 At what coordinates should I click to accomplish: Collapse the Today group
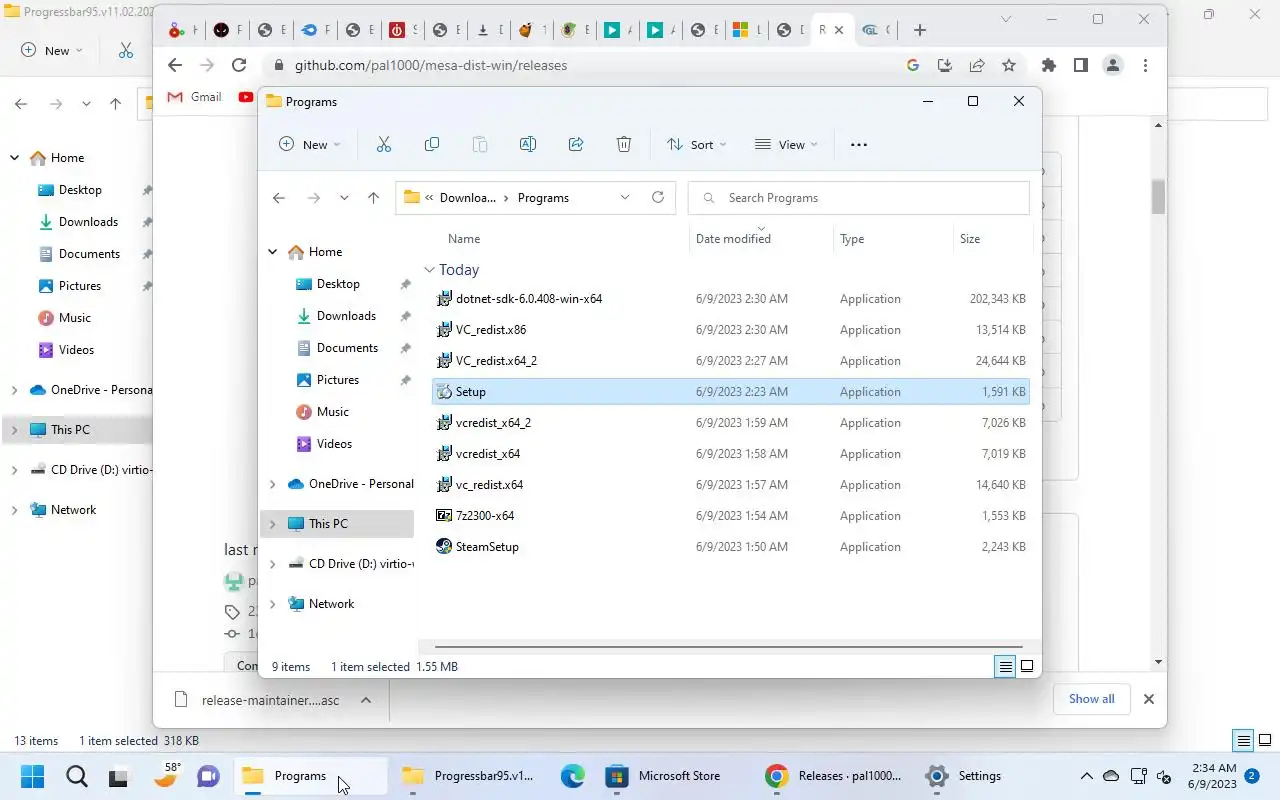[429, 270]
